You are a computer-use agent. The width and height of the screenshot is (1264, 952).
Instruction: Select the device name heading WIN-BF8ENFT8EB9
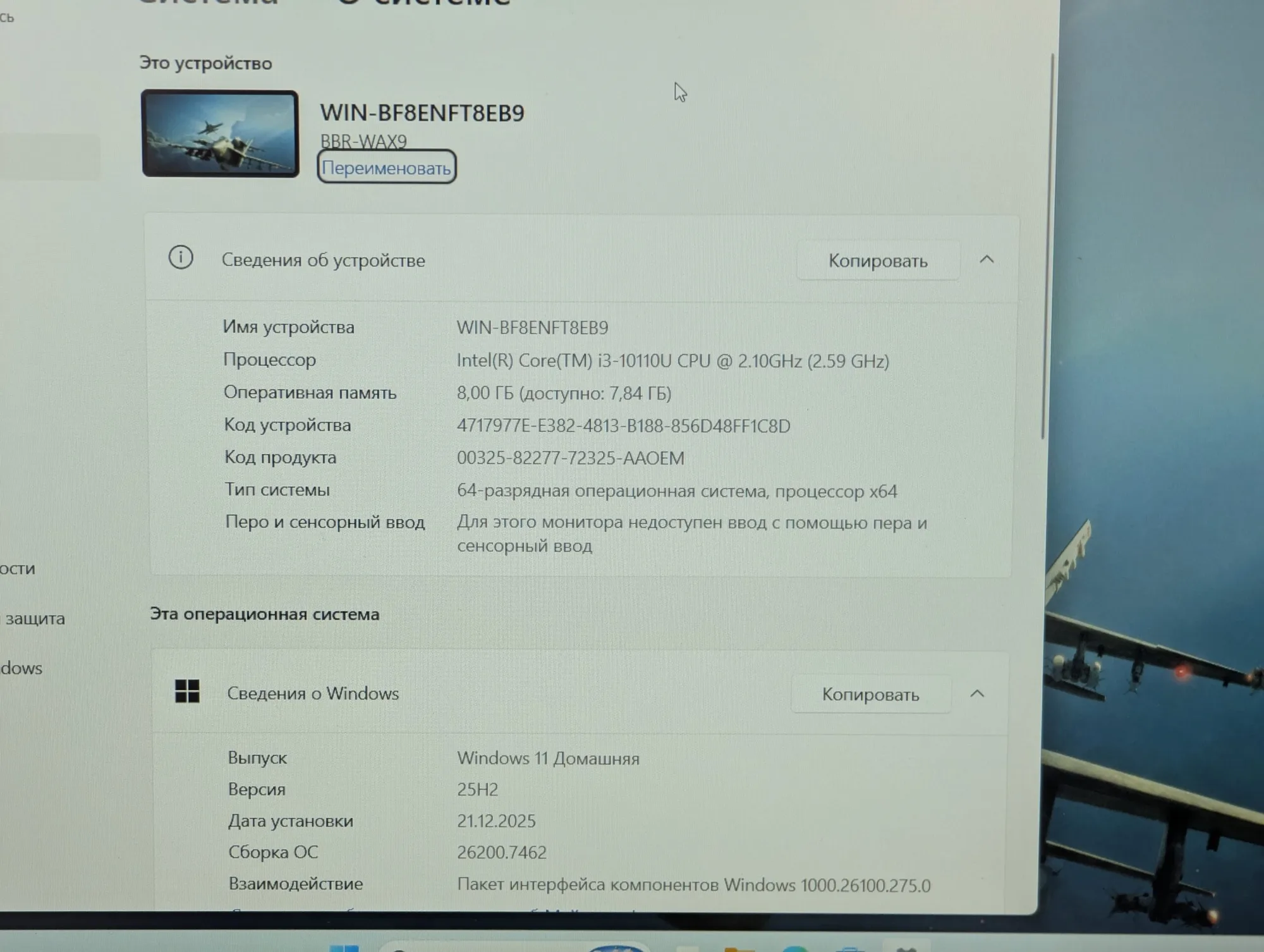422,113
